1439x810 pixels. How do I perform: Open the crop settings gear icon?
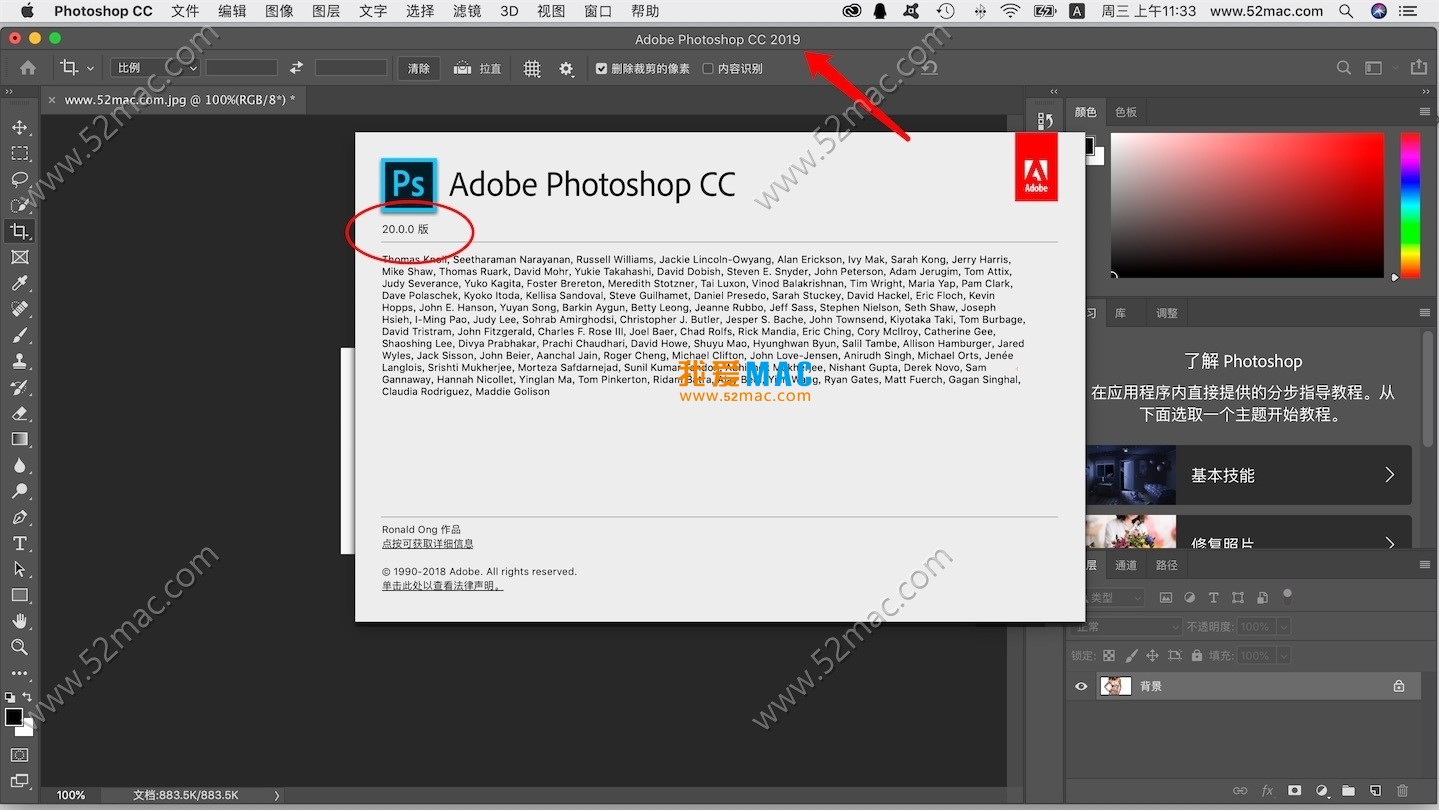pos(566,68)
